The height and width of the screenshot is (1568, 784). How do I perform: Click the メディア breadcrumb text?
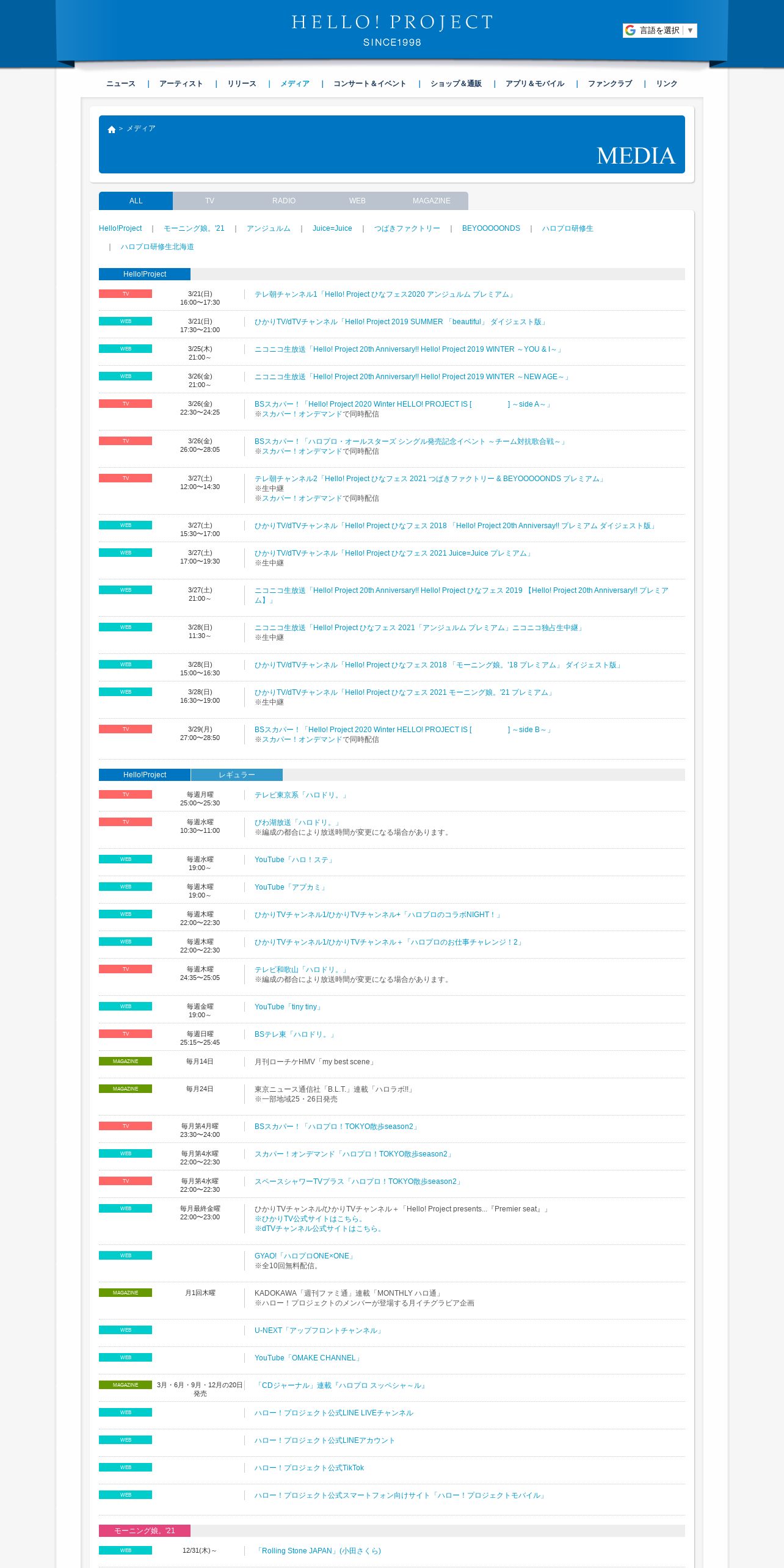pyautogui.click(x=141, y=129)
